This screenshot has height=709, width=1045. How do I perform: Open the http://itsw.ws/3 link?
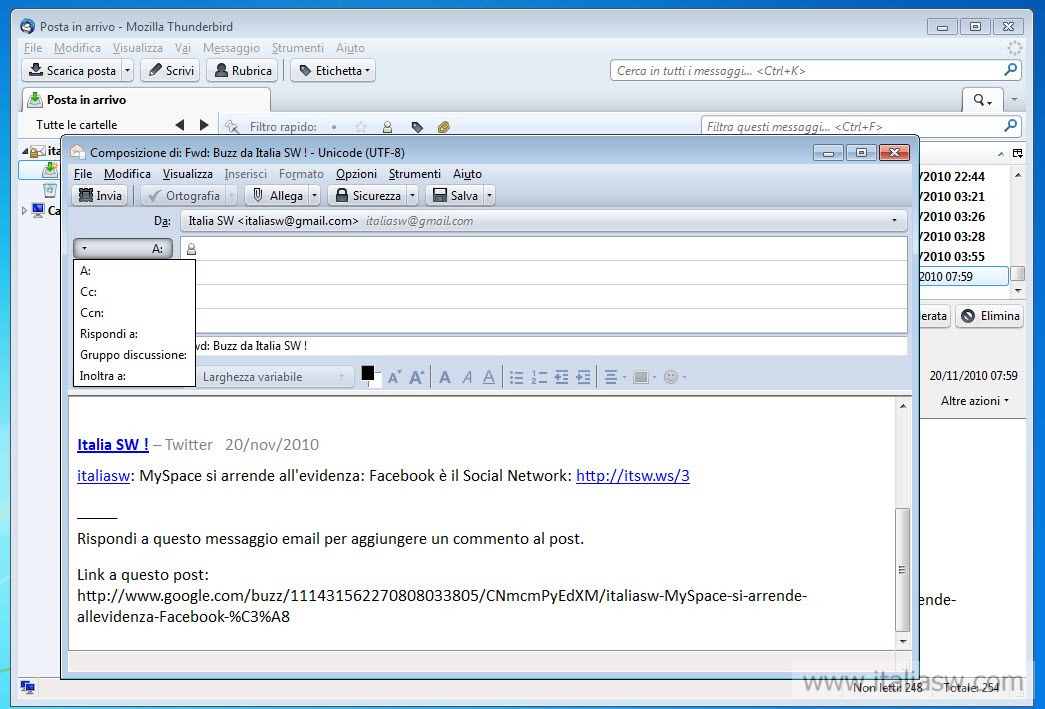tap(632, 476)
